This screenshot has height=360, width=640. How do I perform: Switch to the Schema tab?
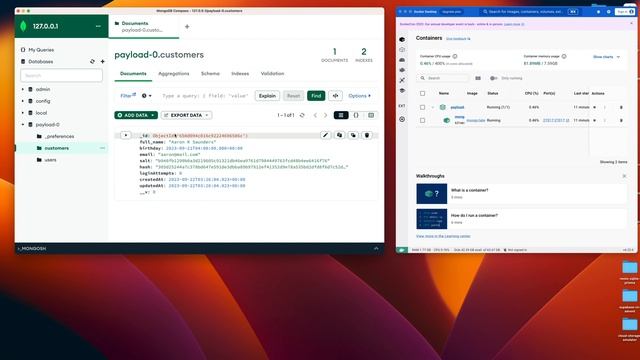(x=210, y=73)
